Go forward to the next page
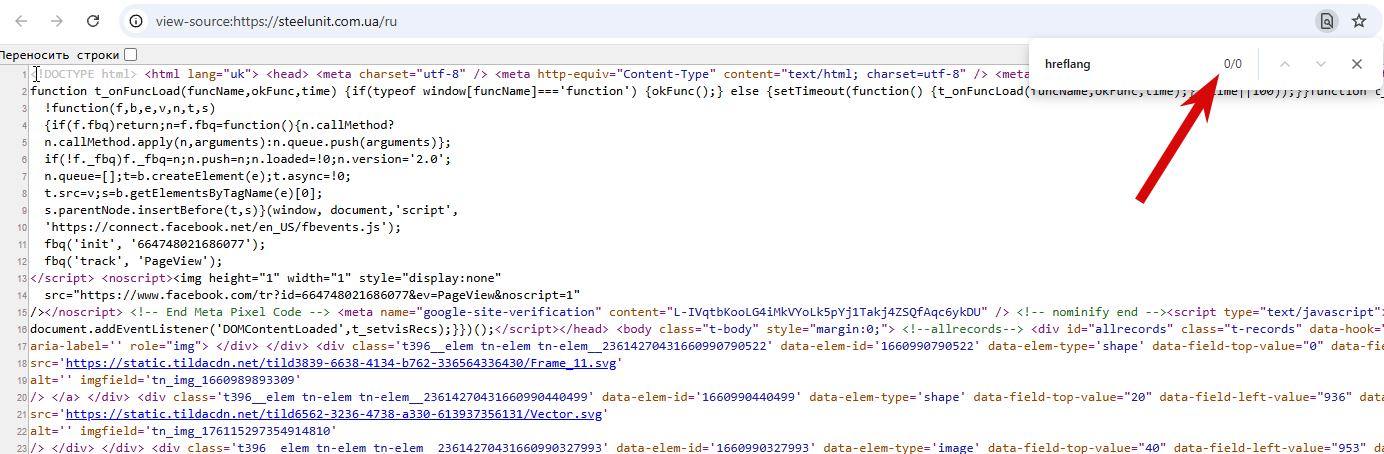Image resolution: width=1384 pixels, height=454 pixels. (57, 20)
